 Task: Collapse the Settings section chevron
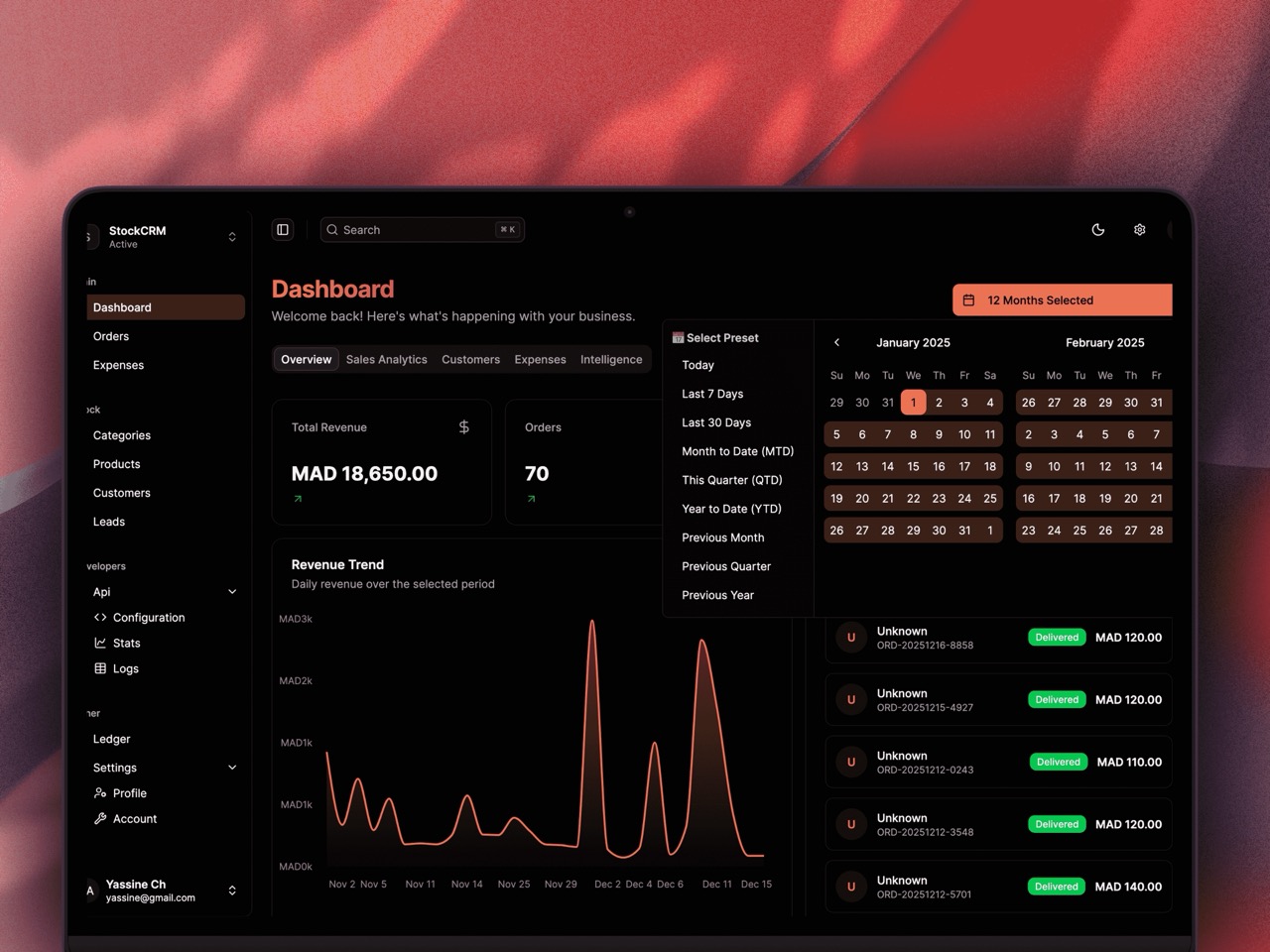pyautogui.click(x=232, y=768)
